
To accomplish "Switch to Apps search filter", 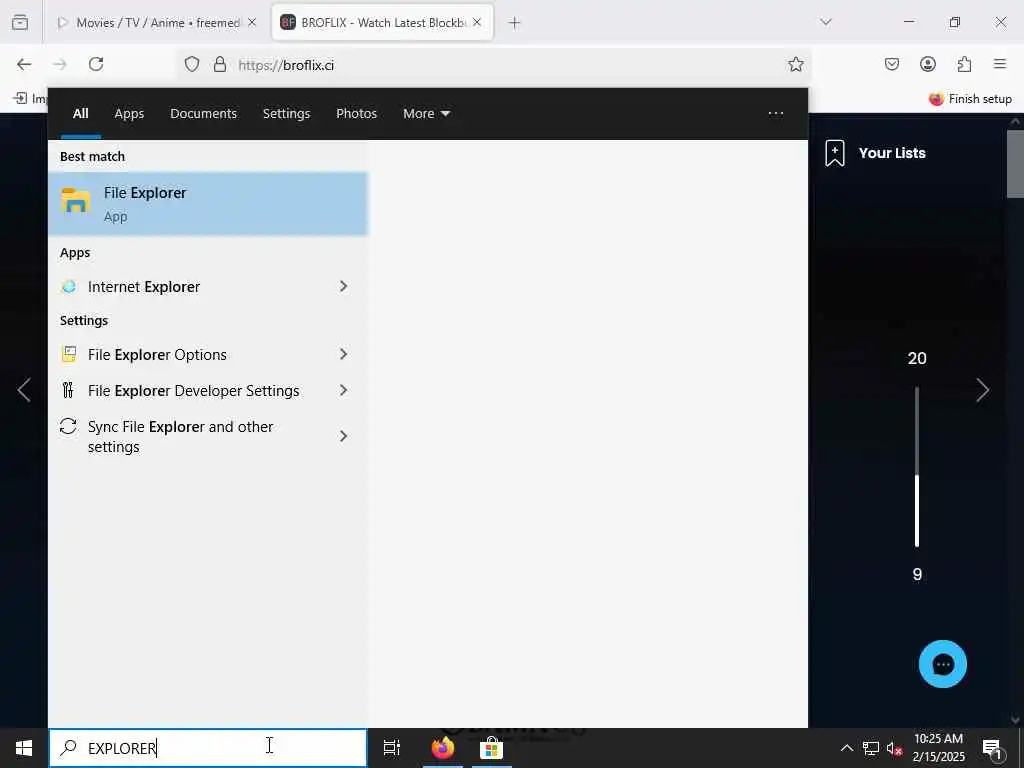I will pyautogui.click(x=129, y=114).
